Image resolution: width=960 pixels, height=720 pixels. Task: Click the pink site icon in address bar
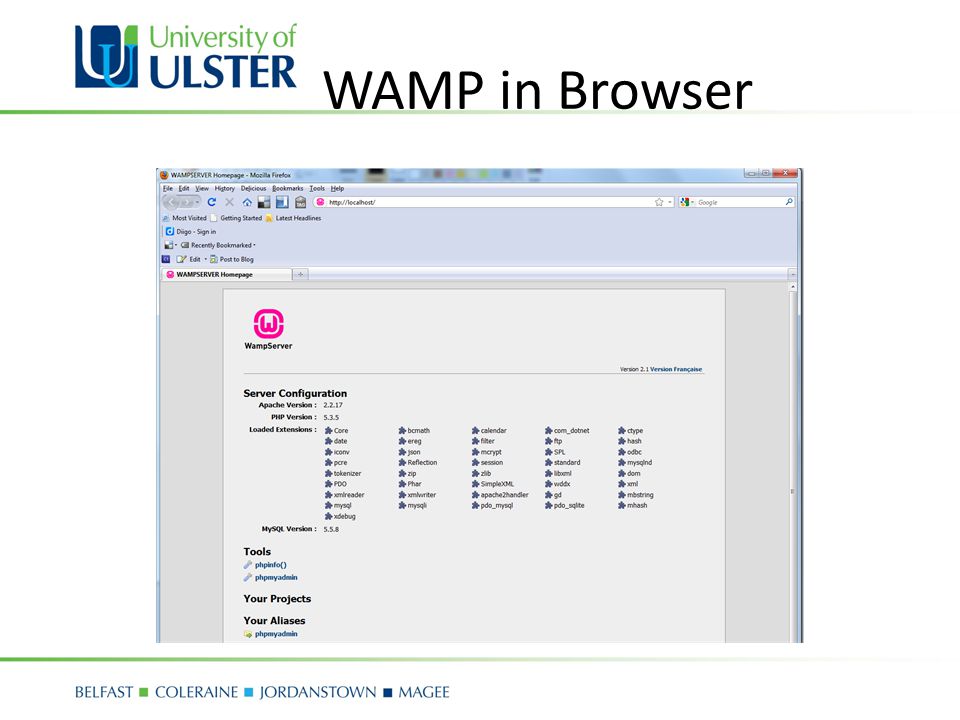(320, 202)
